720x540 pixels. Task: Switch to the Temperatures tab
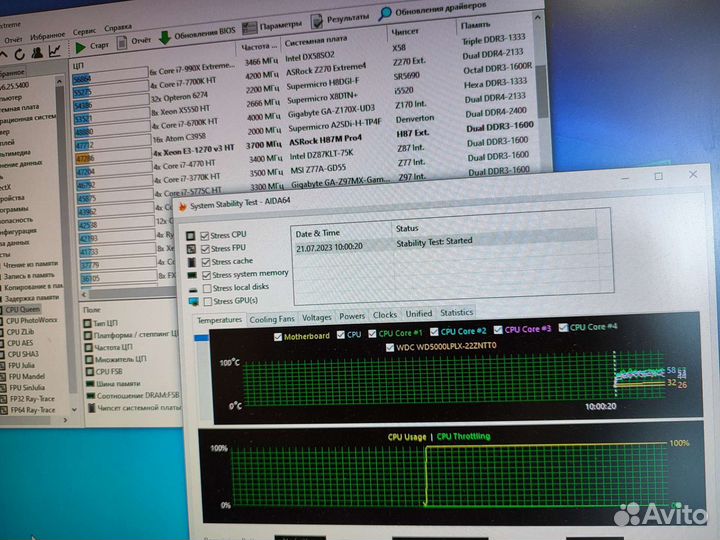coord(219,320)
